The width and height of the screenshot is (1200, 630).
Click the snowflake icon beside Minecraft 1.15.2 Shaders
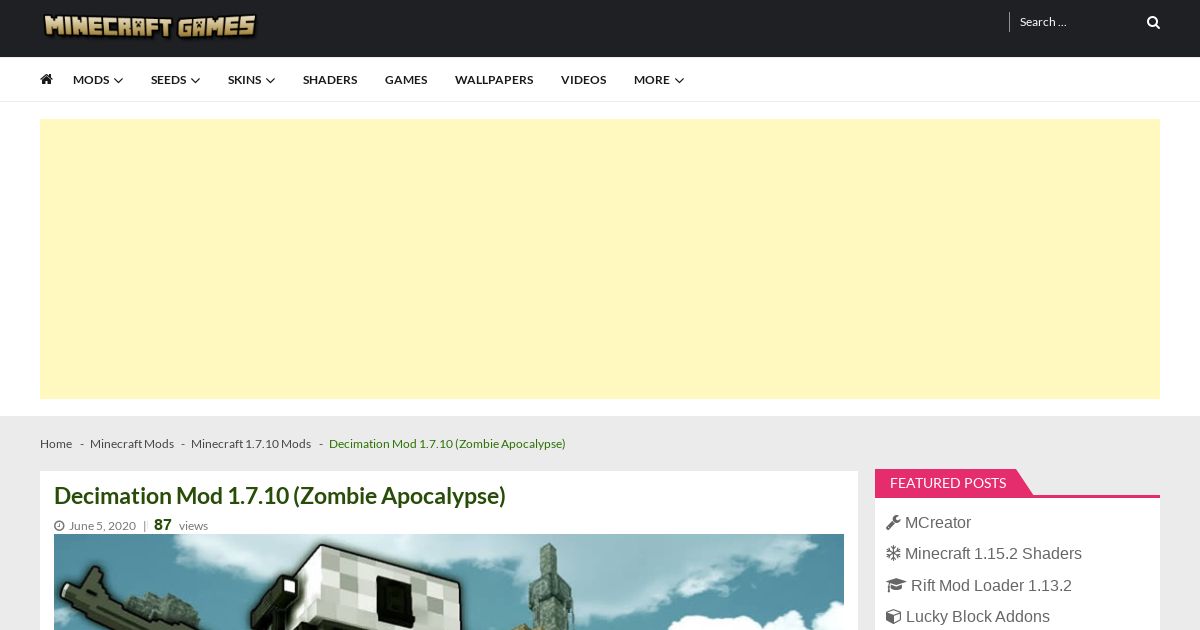point(893,553)
